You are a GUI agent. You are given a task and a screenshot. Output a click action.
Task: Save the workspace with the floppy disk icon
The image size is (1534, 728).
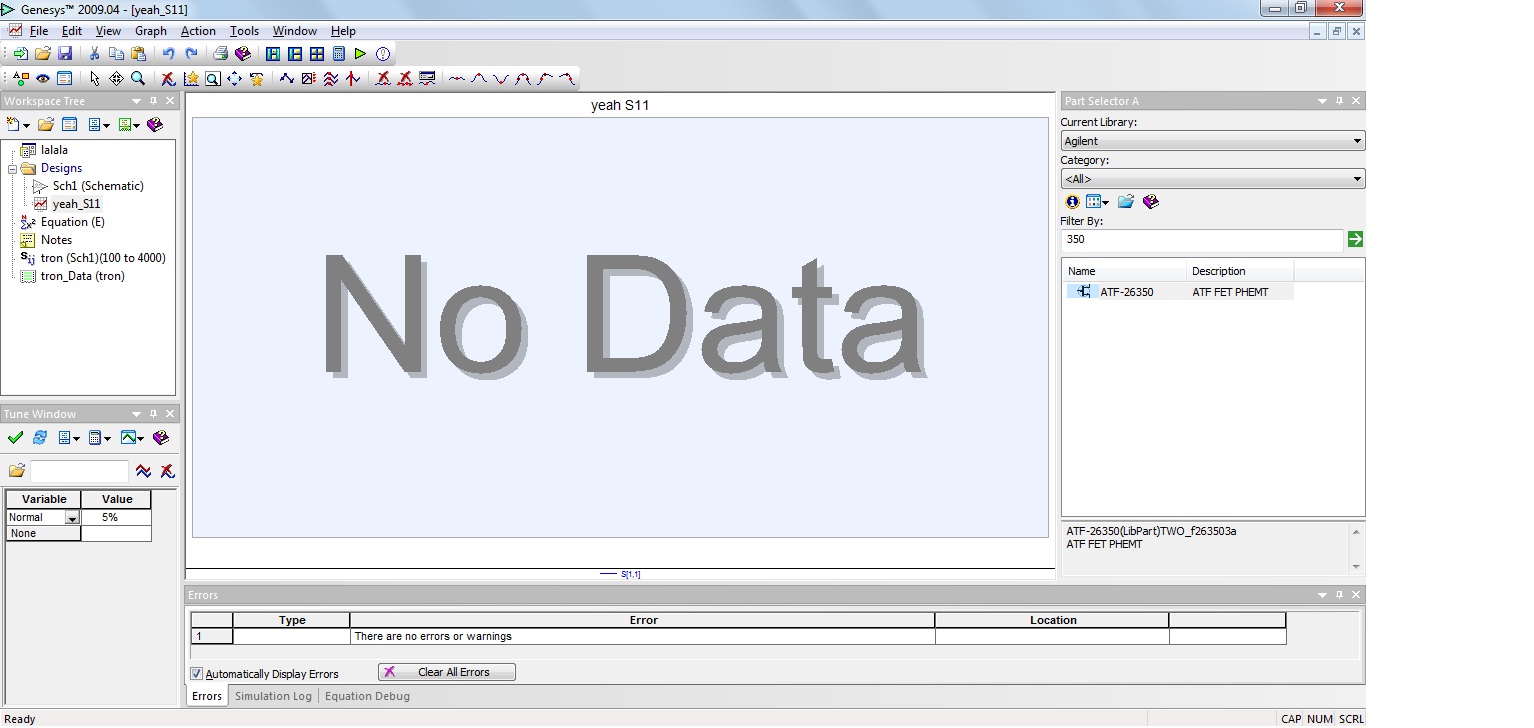(64, 54)
